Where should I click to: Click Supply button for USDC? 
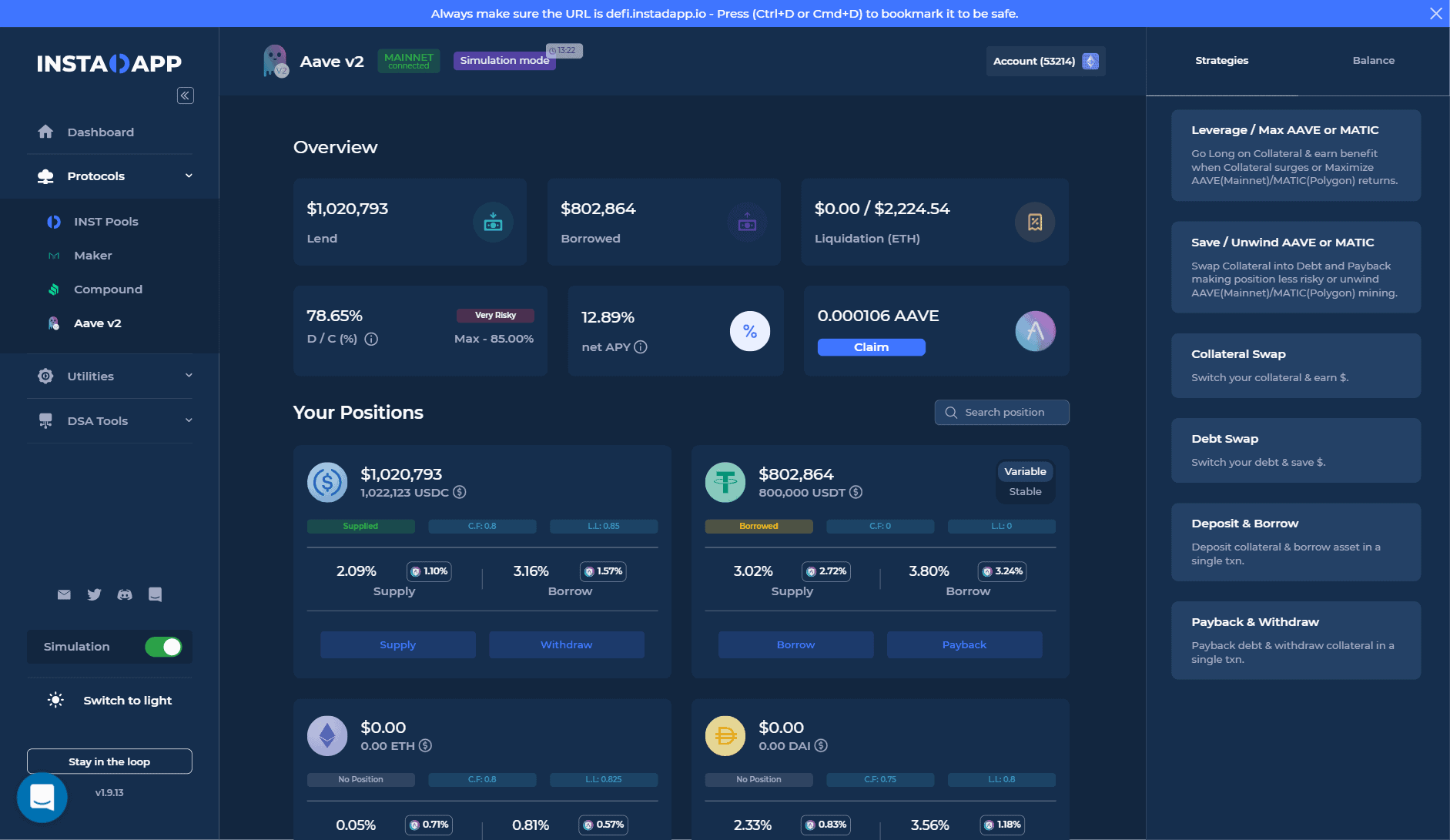click(397, 644)
